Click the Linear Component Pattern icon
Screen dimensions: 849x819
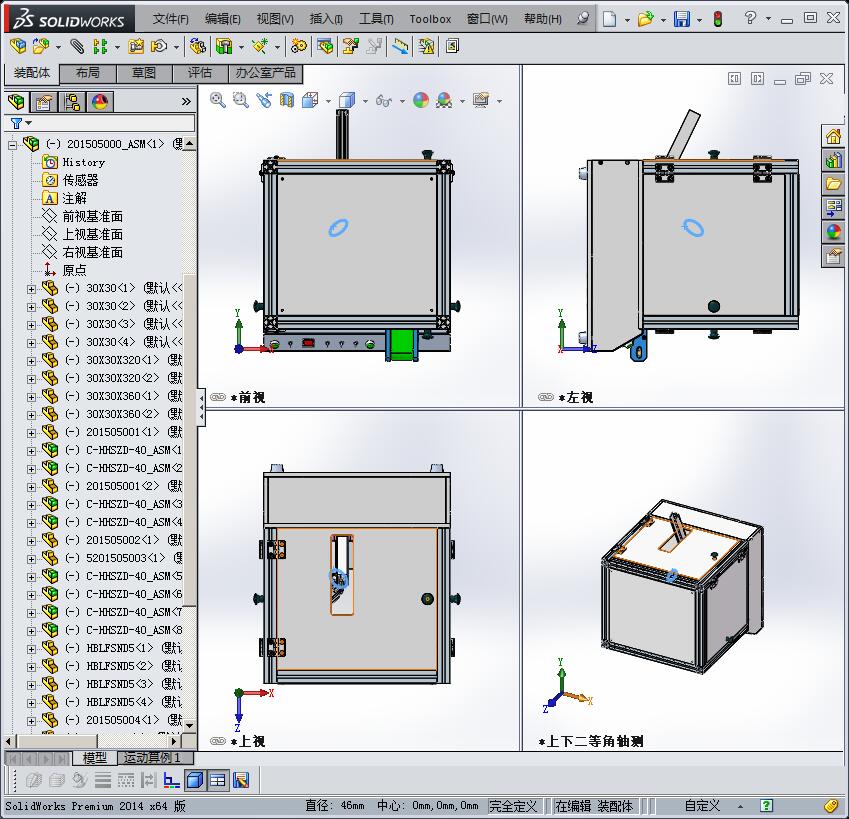coord(101,47)
